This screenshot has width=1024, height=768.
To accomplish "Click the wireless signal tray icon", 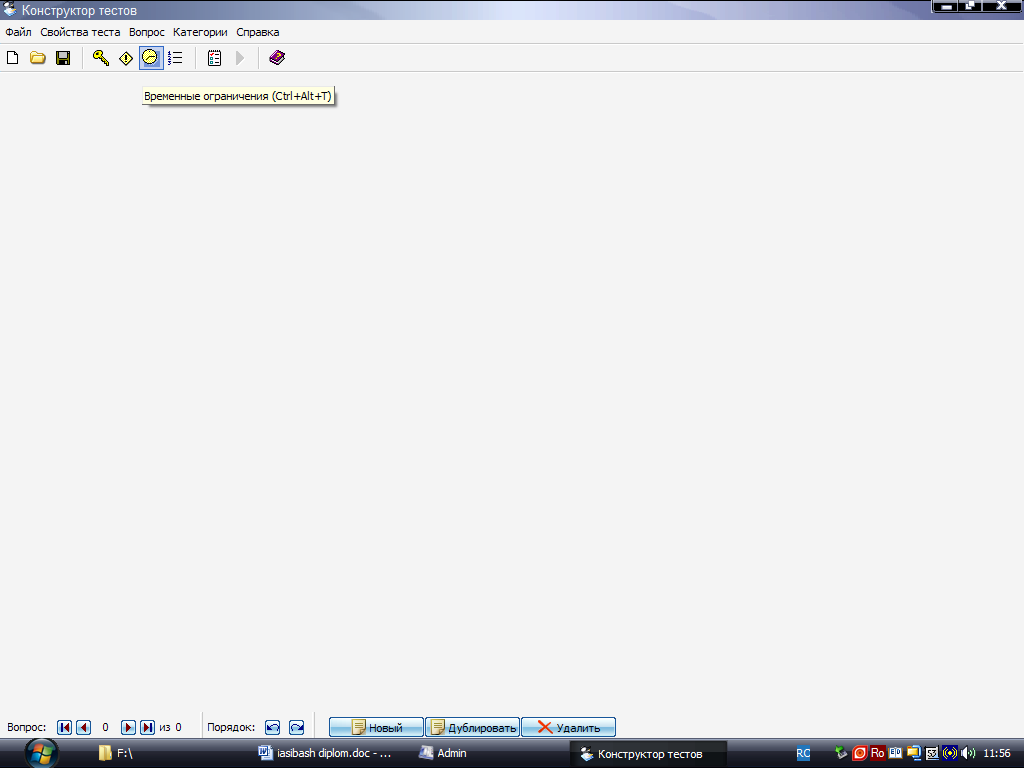I will (950, 753).
